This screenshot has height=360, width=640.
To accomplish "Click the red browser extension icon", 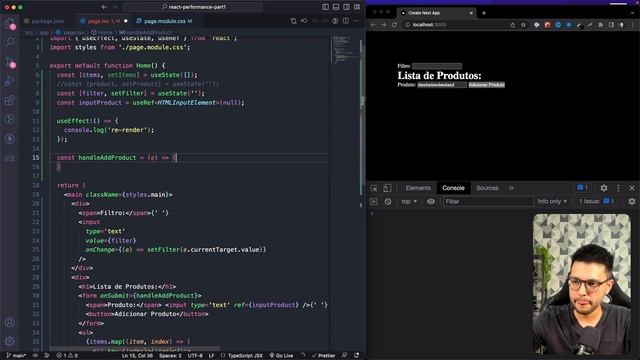I will click(547, 25).
